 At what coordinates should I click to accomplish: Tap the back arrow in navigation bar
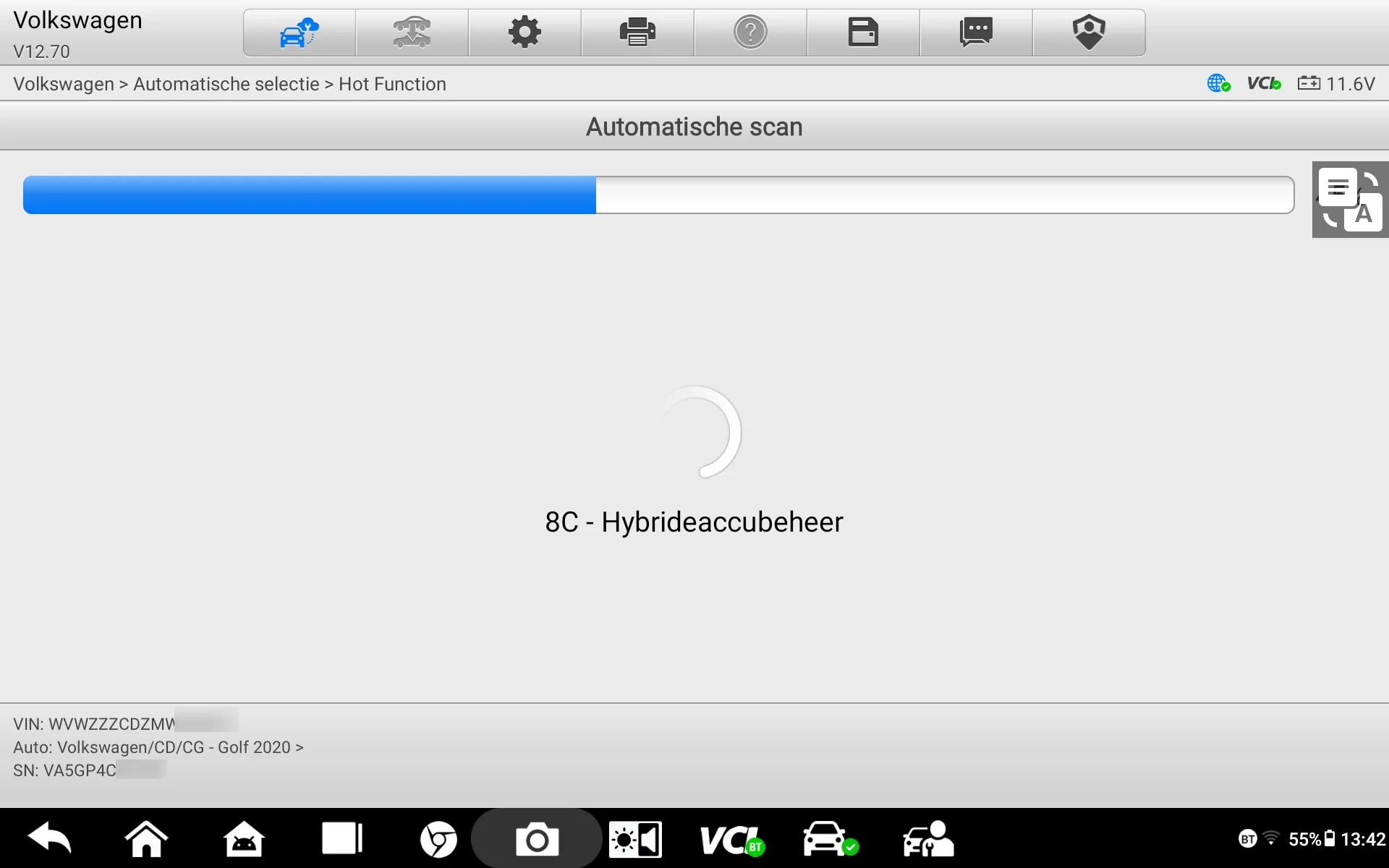pos(50,839)
